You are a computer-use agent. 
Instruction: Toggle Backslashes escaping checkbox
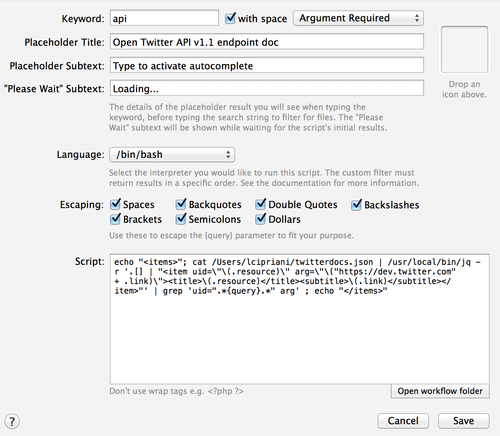coord(356,204)
